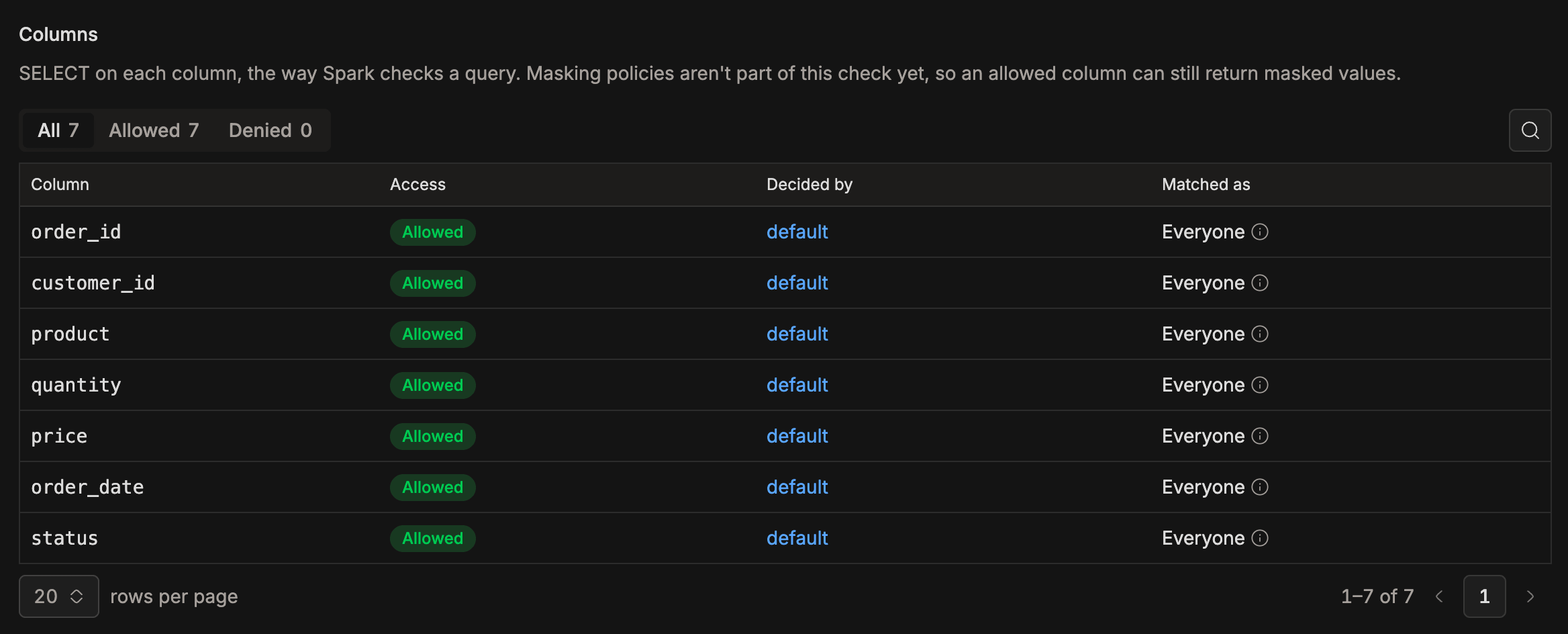The height and width of the screenshot is (634, 1568).
Task: Click Everyone text in order_date row
Action: tap(1203, 488)
